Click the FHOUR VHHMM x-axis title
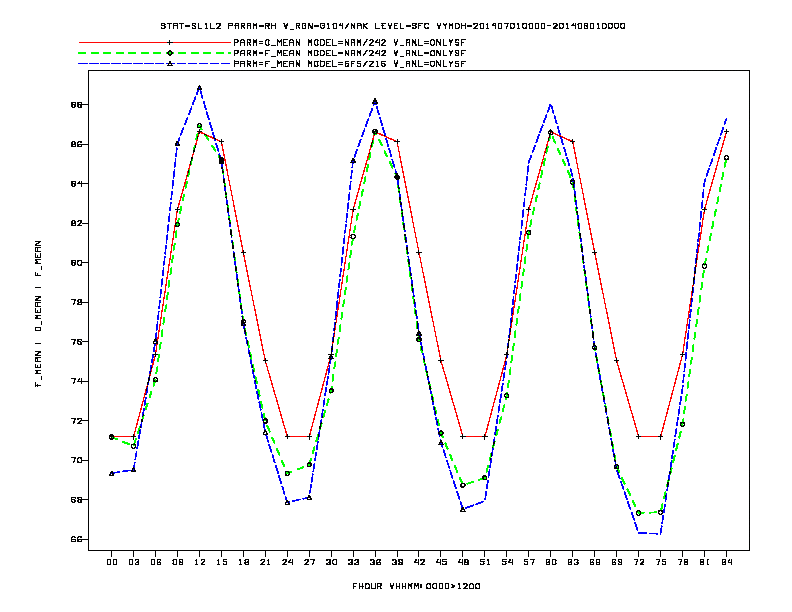This screenshot has width=792, height=612. 416,586
